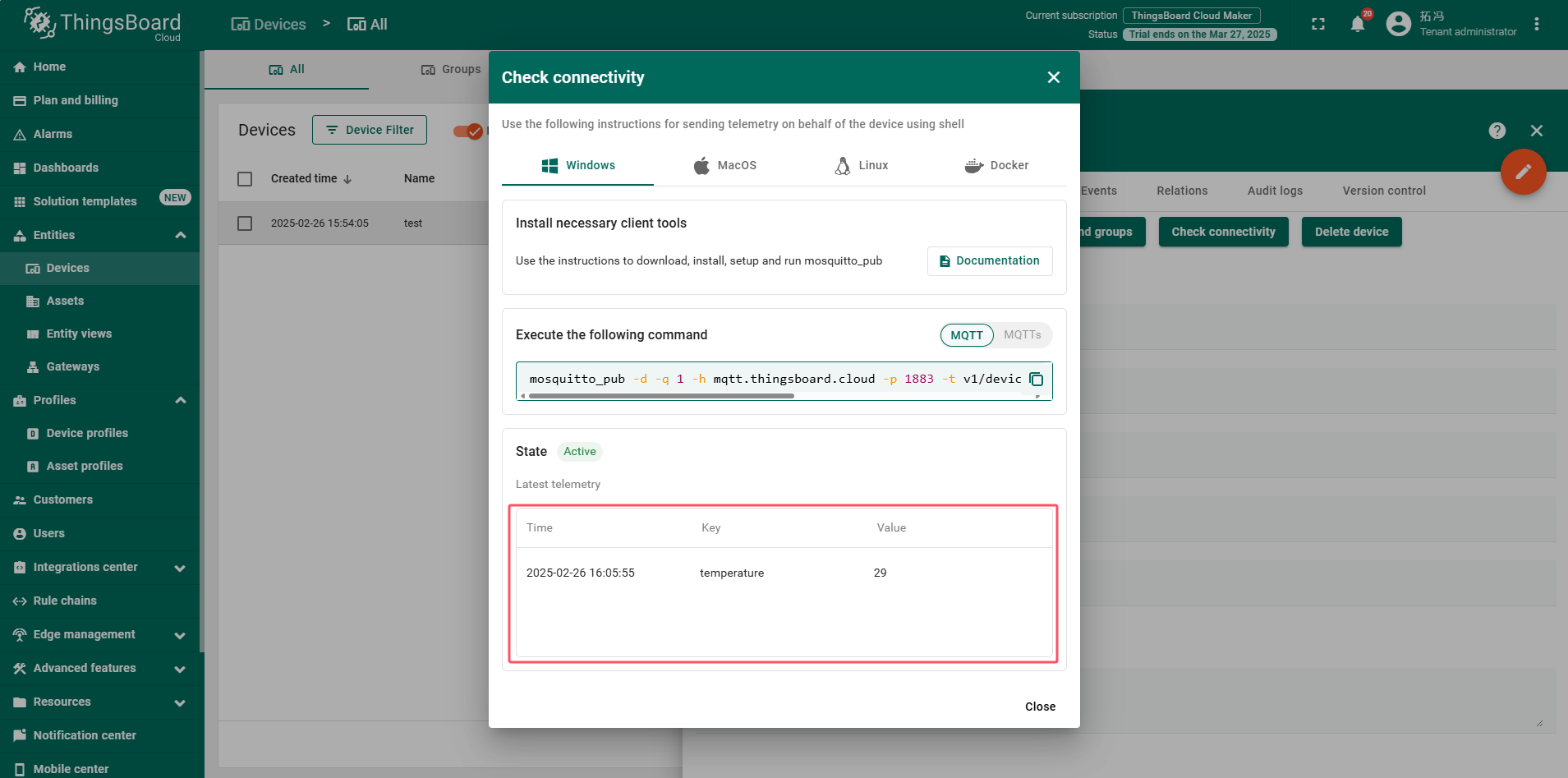The height and width of the screenshot is (778, 1568).
Task: Open the Documentation link button
Action: 990,260
